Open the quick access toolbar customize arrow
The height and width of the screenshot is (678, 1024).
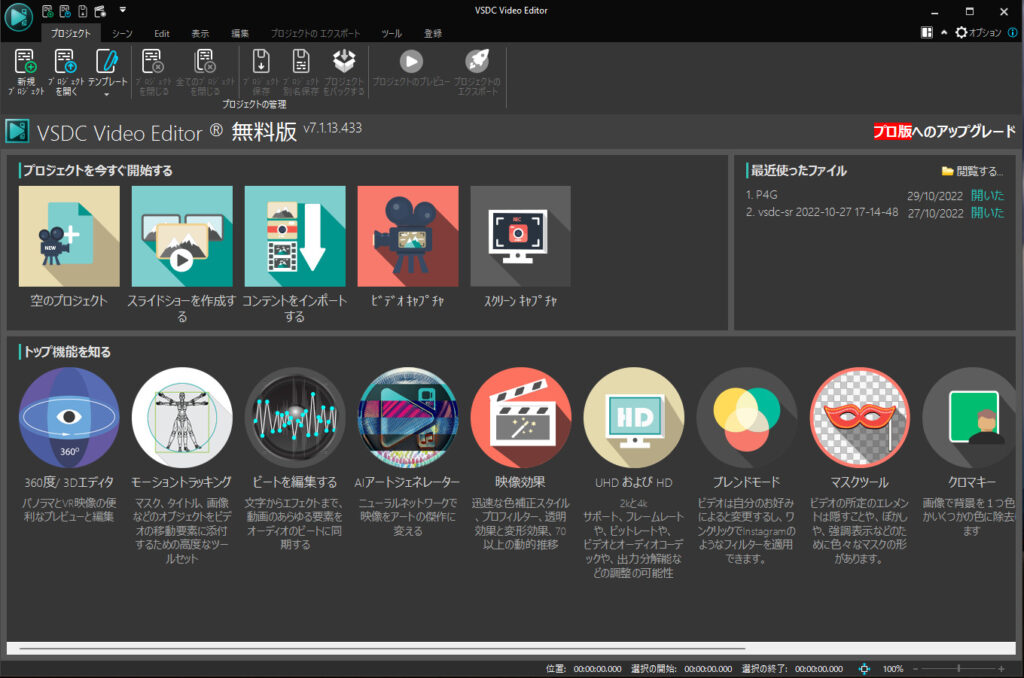(122, 10)
